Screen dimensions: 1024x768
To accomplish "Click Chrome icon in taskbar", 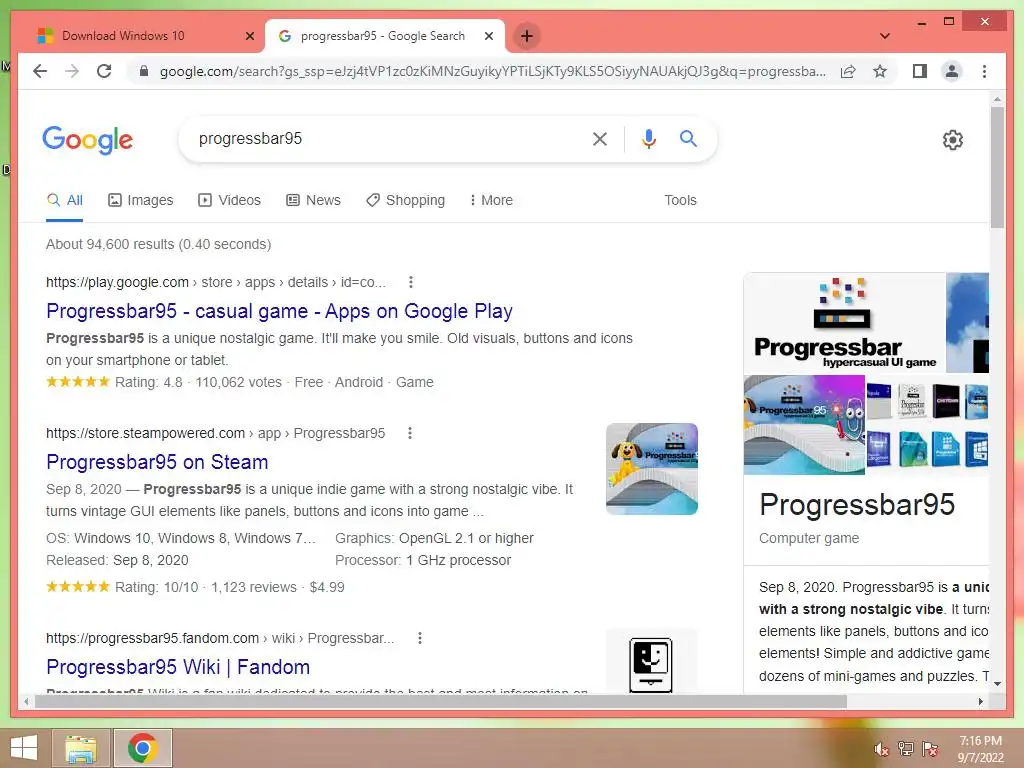I will click(x=142, y=748).
